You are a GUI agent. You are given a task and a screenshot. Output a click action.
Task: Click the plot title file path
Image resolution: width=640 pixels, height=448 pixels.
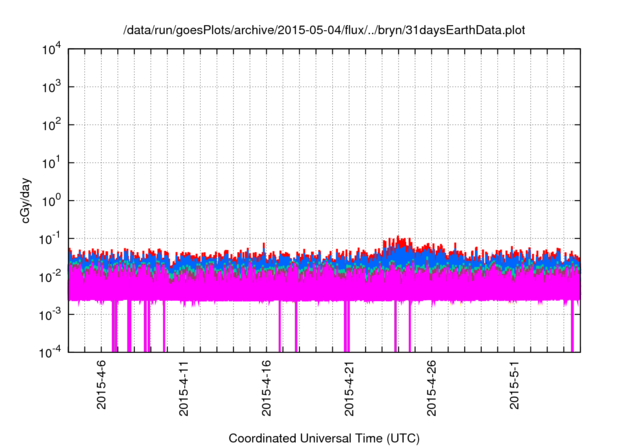pyautogui.click(x=324, y=30)
